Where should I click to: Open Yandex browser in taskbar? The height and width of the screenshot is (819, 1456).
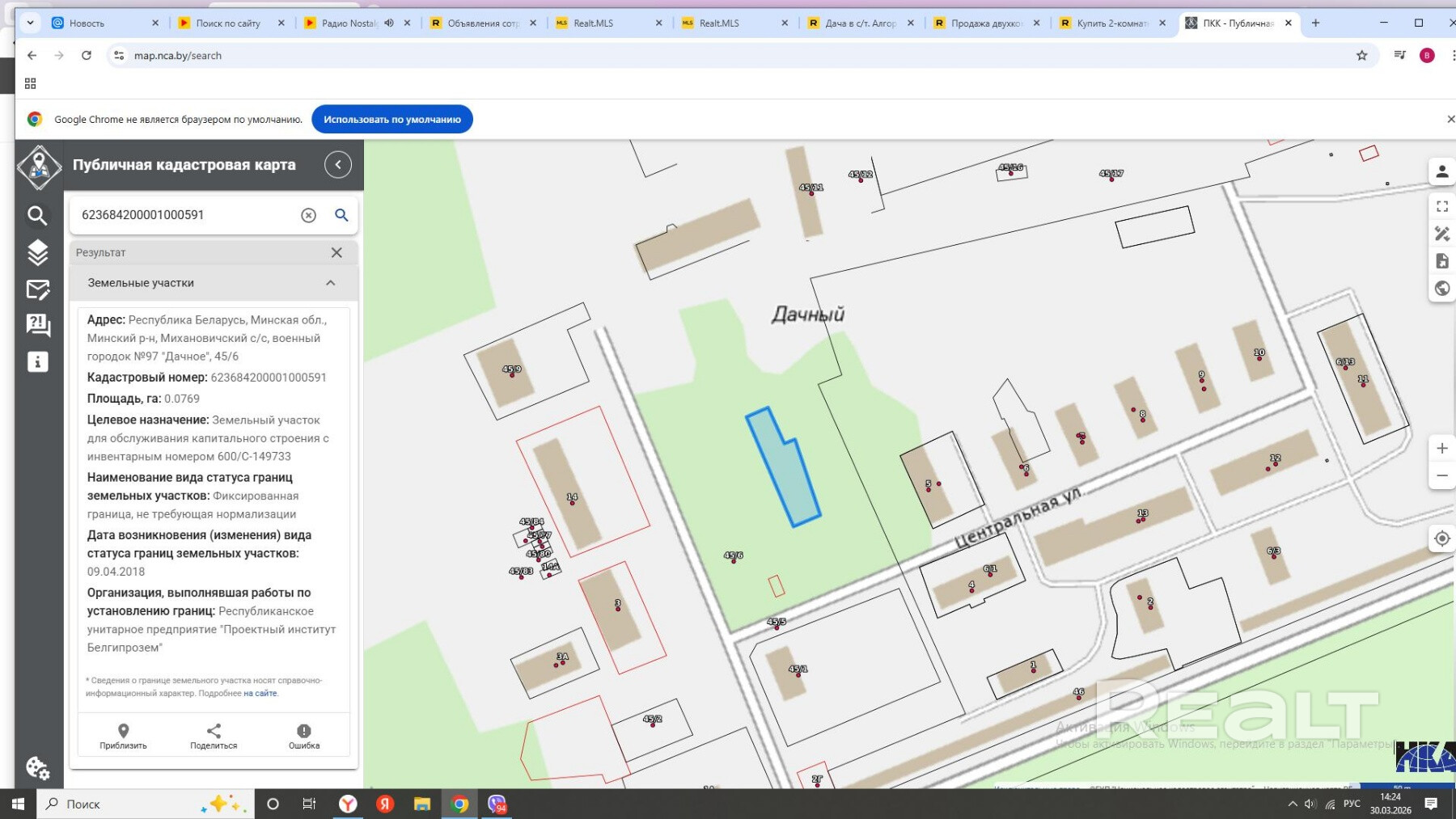348,804
